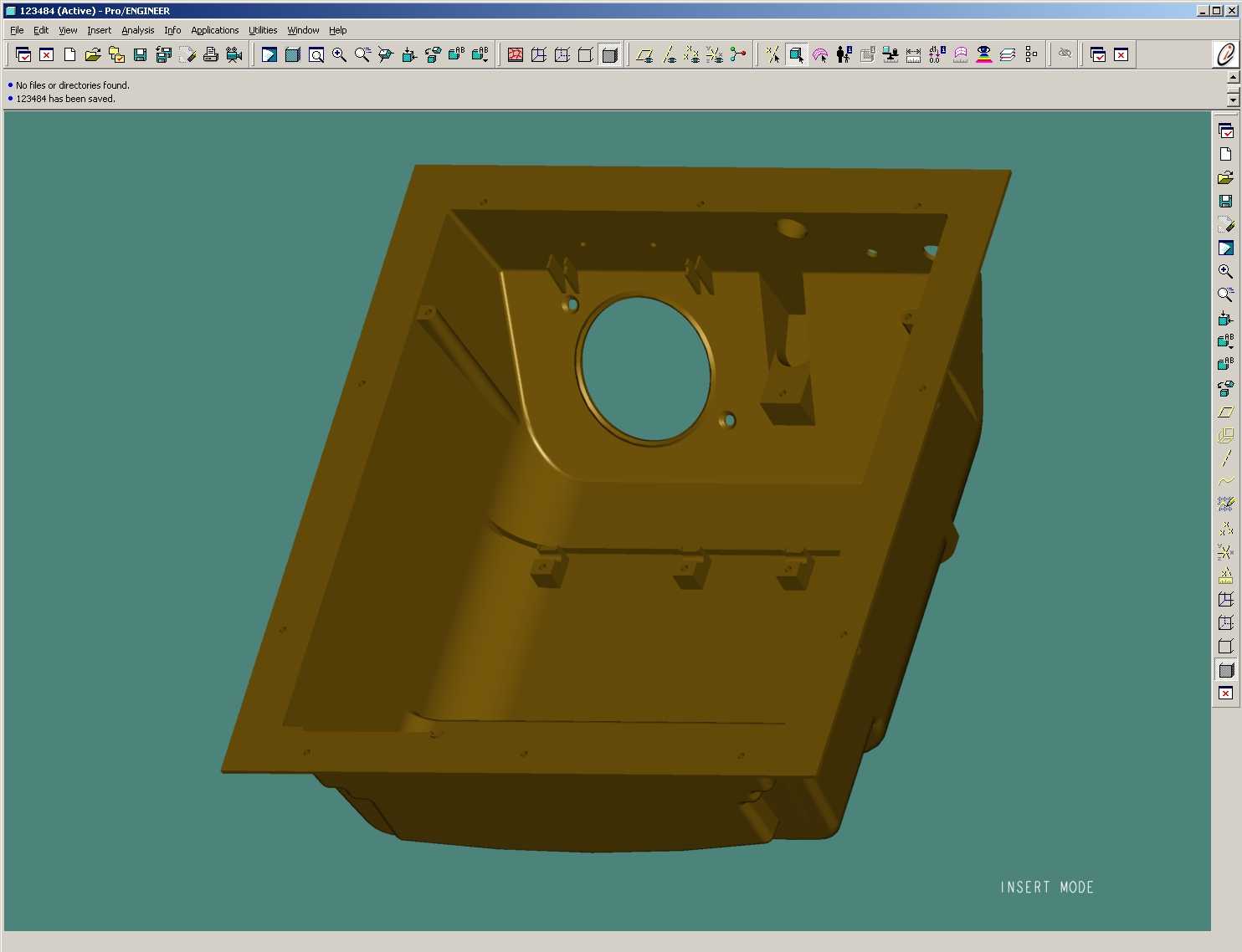Create a new object from top toolbar
The image size is (1242, 952).
[x=70, y=55]
